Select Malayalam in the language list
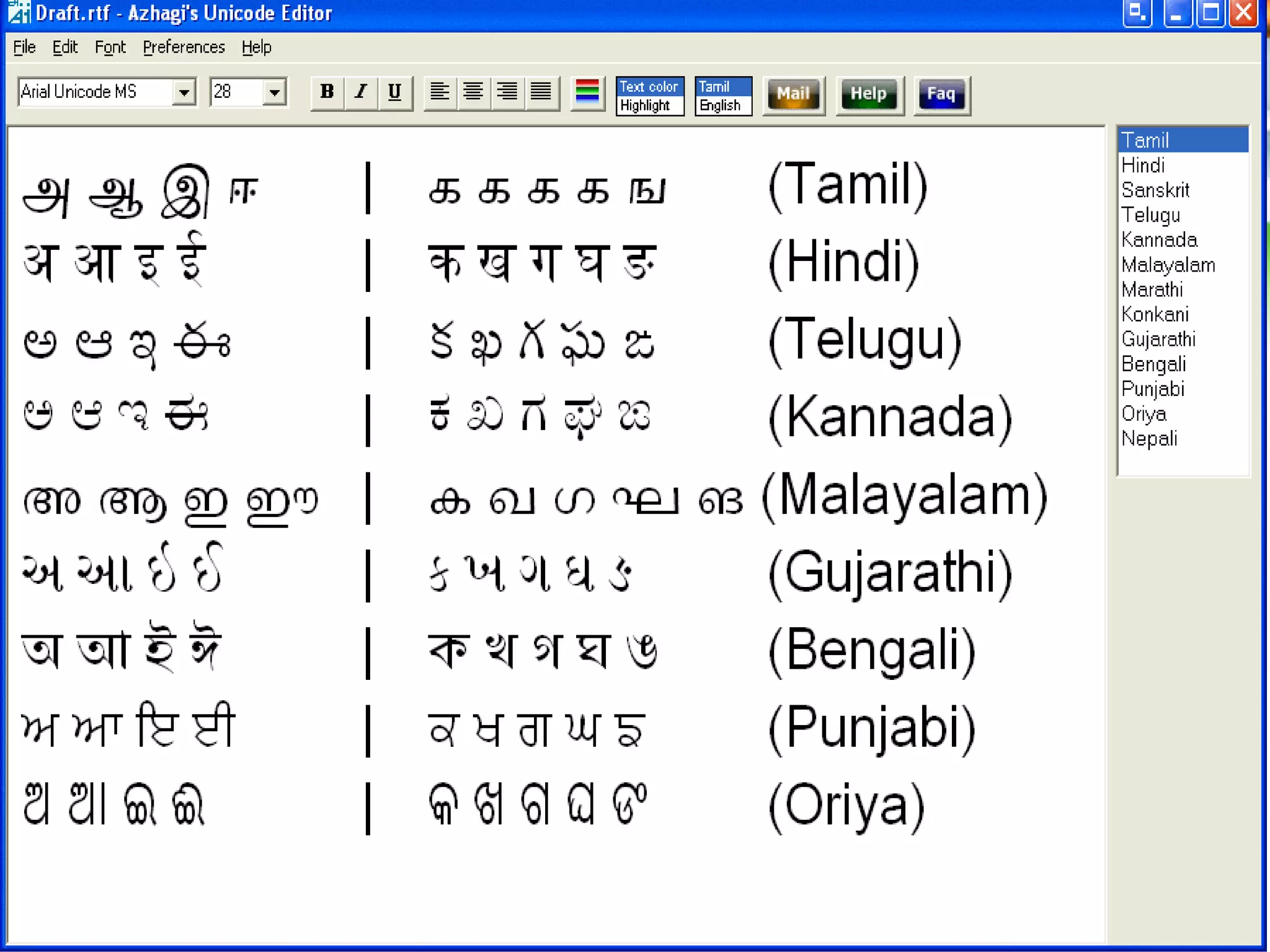 [1168, 265]
